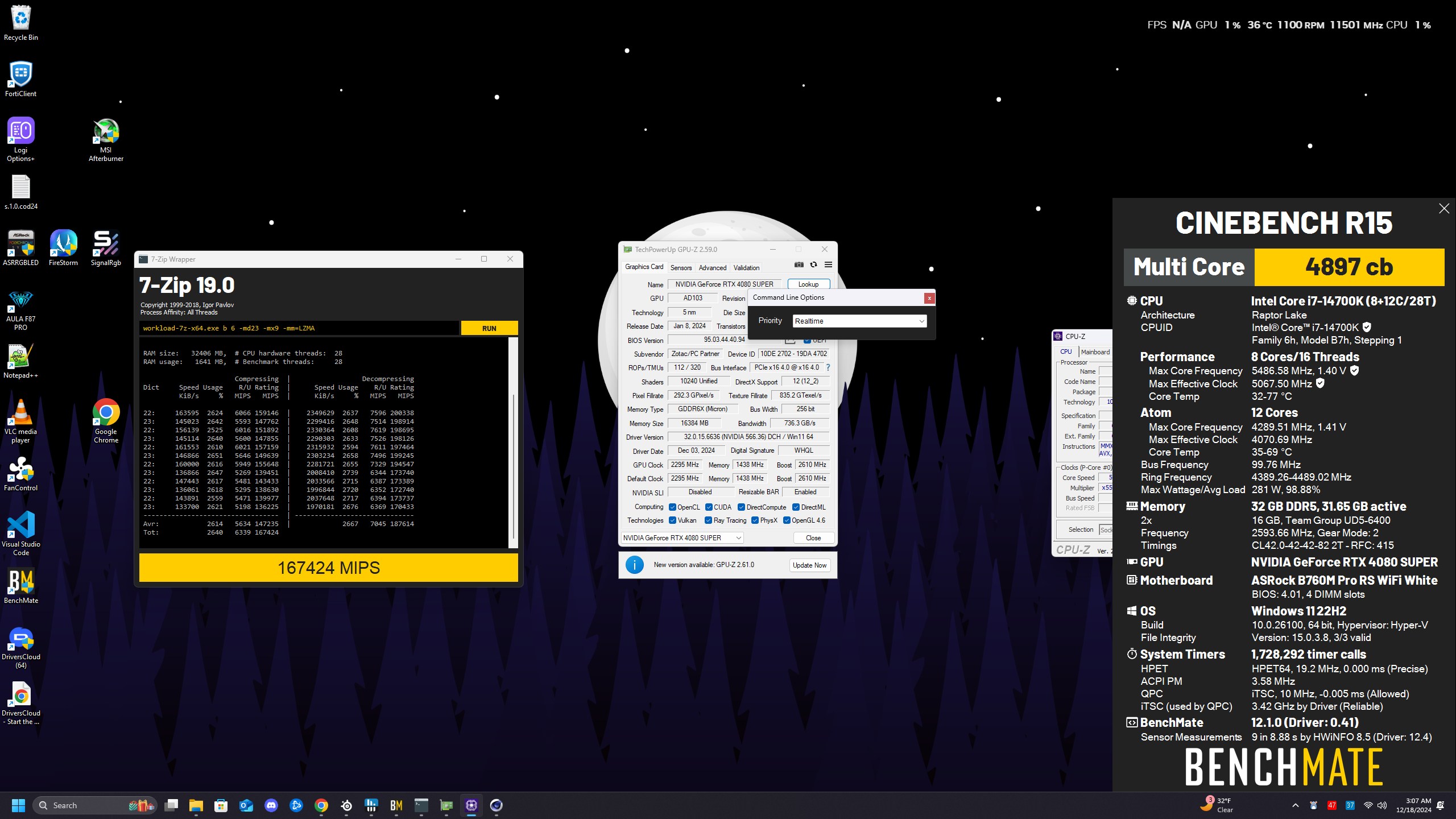Open Logi Options+ desktop shortcut
The height and width of the screenshot is (819, 1456).
tap(21, 140)
